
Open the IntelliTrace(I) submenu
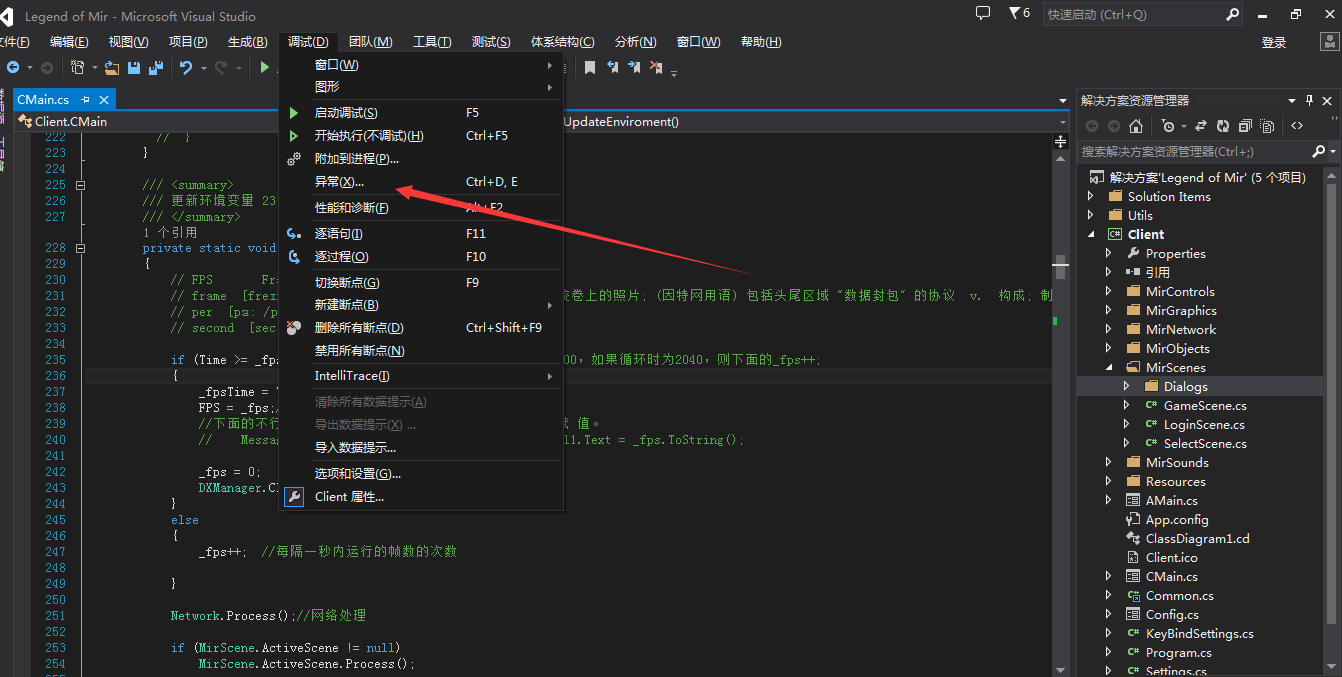click(x=421, y=376)
